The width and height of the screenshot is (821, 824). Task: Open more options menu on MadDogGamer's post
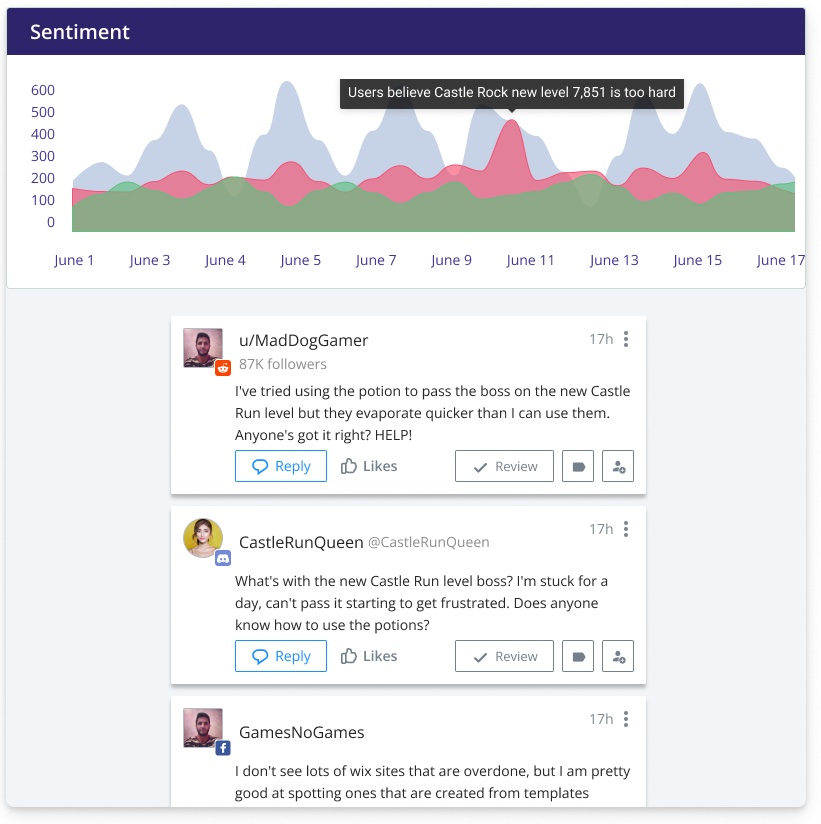coord(626,339)
